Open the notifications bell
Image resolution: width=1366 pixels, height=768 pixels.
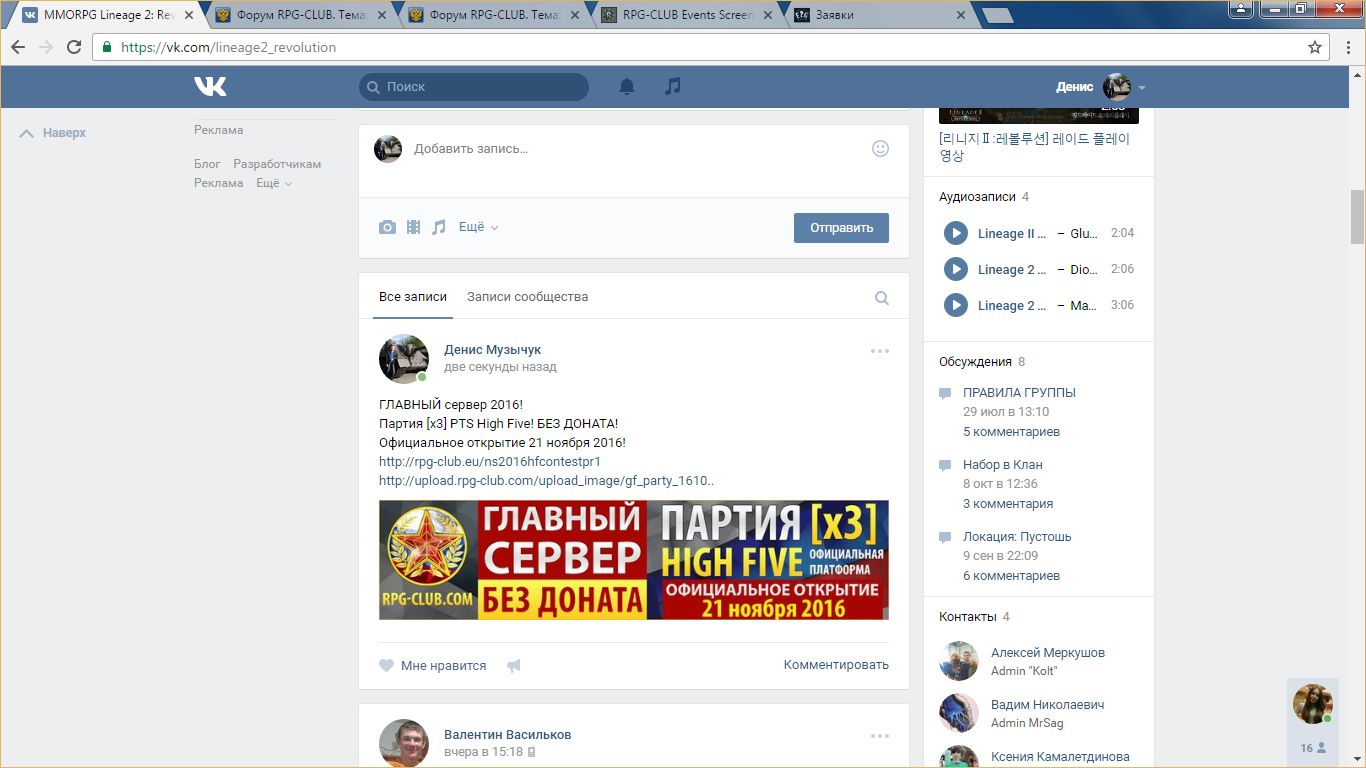[627, 87]
